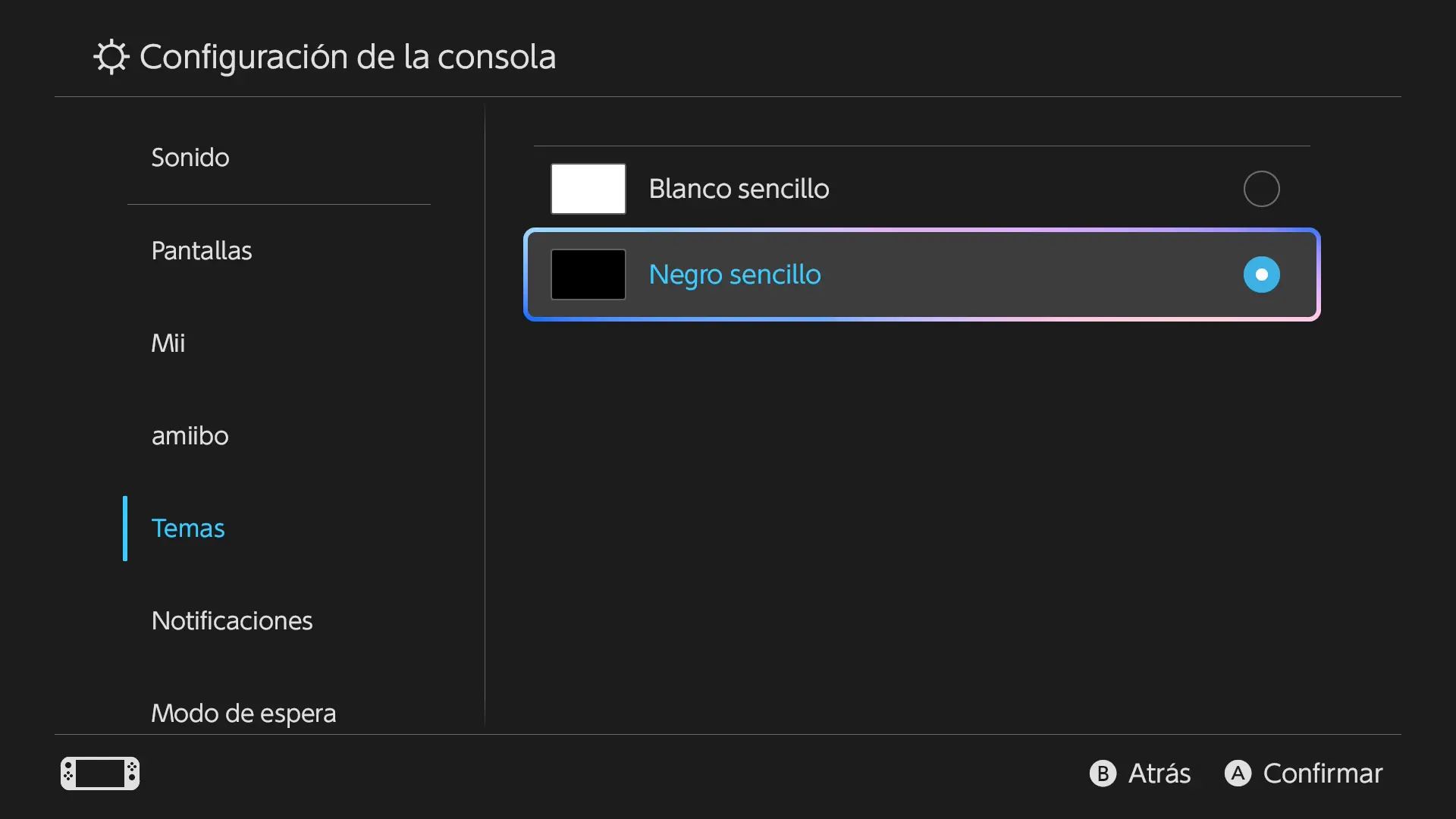1456x819 pixels.
Task: Choose the Negro sencillo theme label
Action: pyautogui.click(x=735, y=275)
